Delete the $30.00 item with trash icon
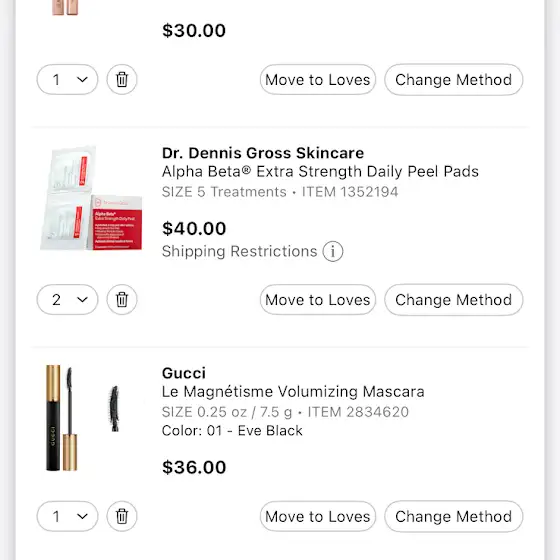 [x=122, y=79]
